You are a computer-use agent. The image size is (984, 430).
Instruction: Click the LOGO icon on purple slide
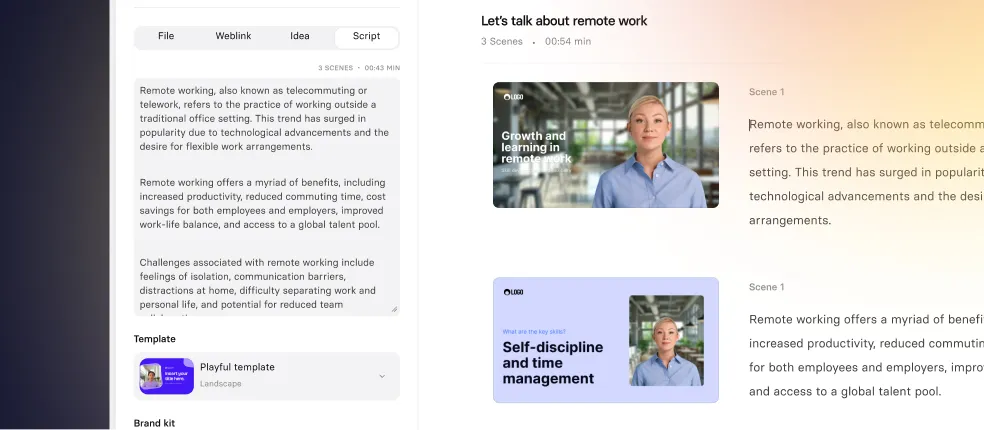pyautogui.click(x=513, y=292)
